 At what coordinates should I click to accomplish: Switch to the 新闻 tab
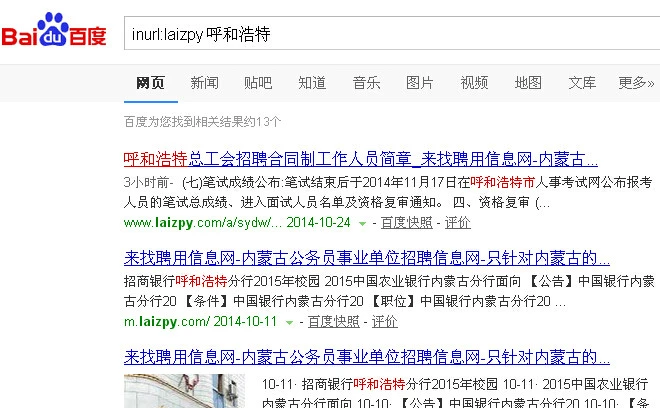(204, 83)
